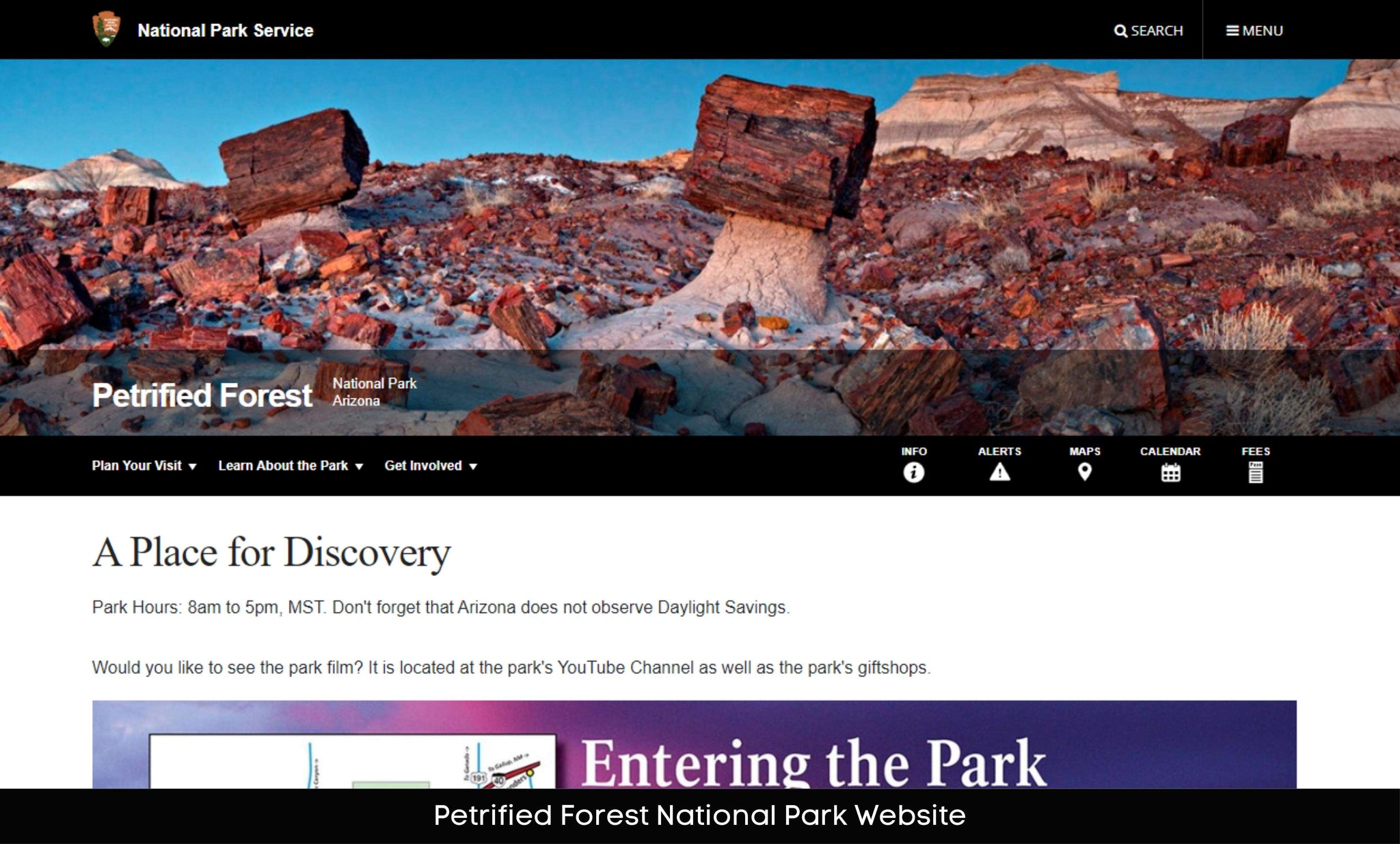Image resolution: width=1400 pixels, height=844 pixels.
Task: Open the National Park Service home link
Action: (225, 30)
